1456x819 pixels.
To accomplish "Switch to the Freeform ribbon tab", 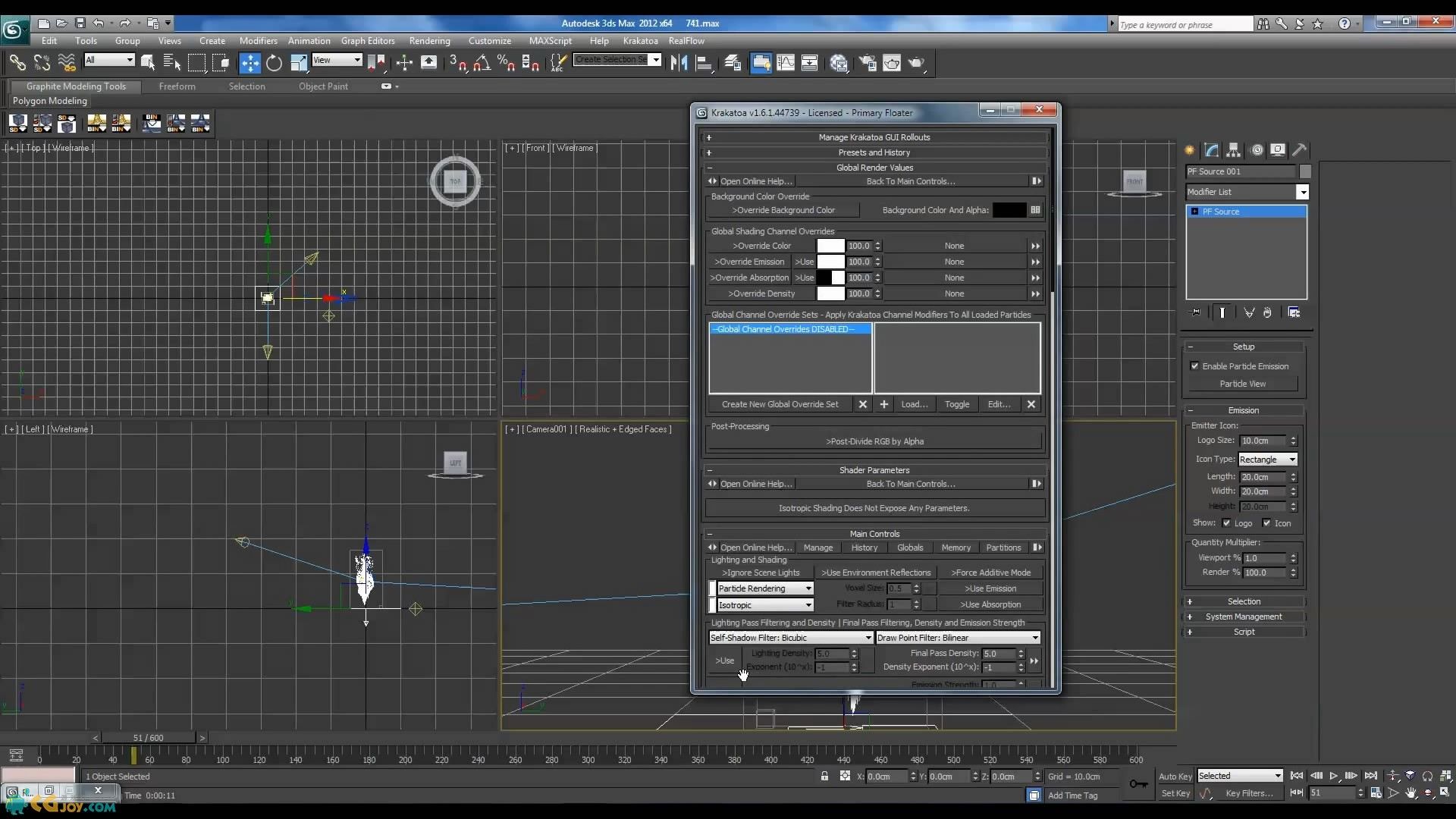I will click(177, 86).
